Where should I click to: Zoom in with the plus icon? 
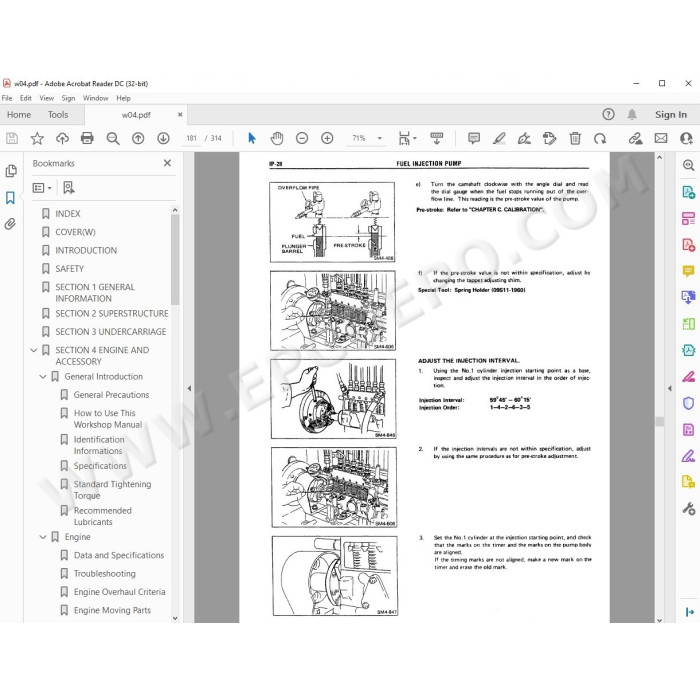pyautogui.click(x=327, y=138)
